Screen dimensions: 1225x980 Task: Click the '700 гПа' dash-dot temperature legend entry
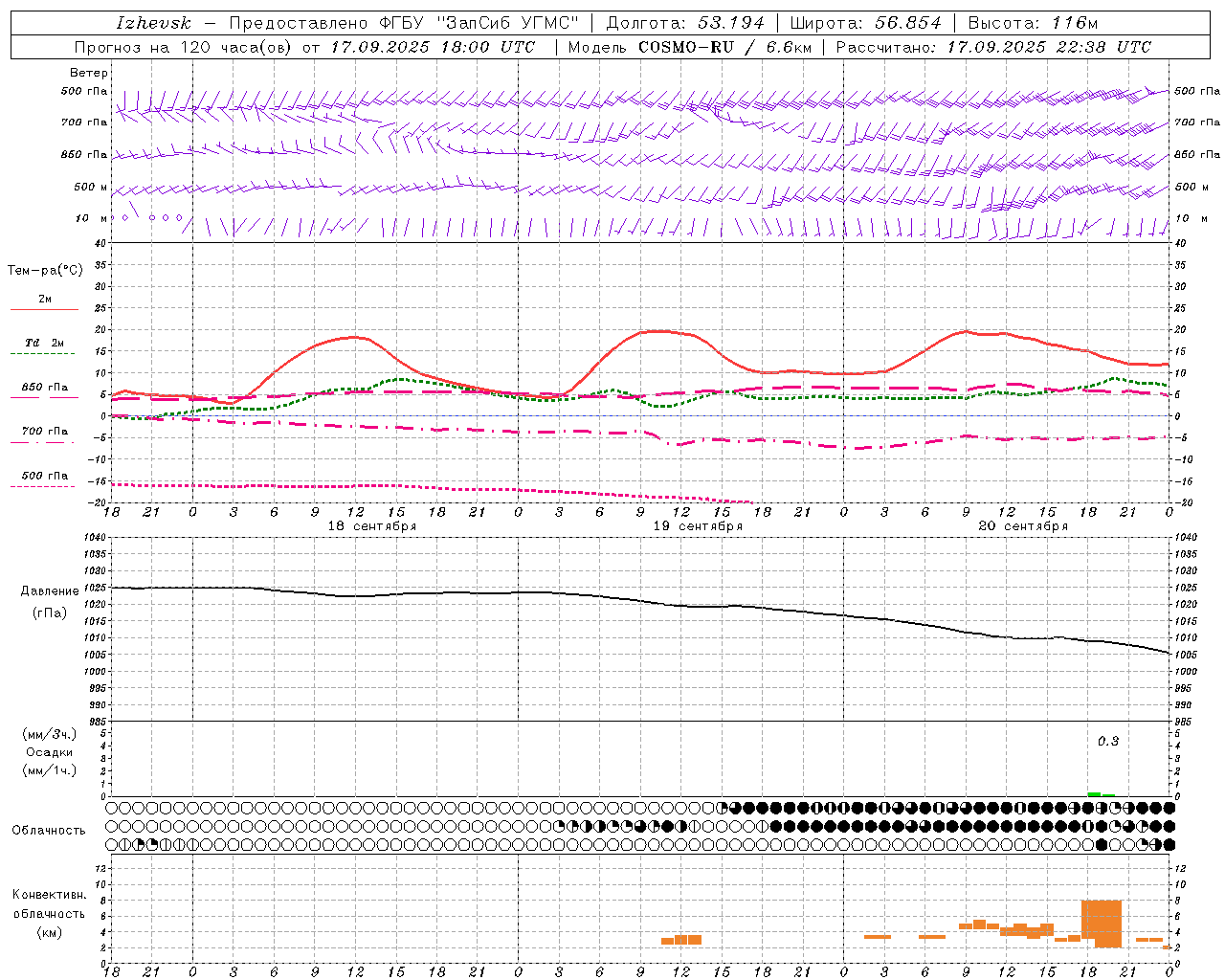pyautogui.click(x=45, y=432)
